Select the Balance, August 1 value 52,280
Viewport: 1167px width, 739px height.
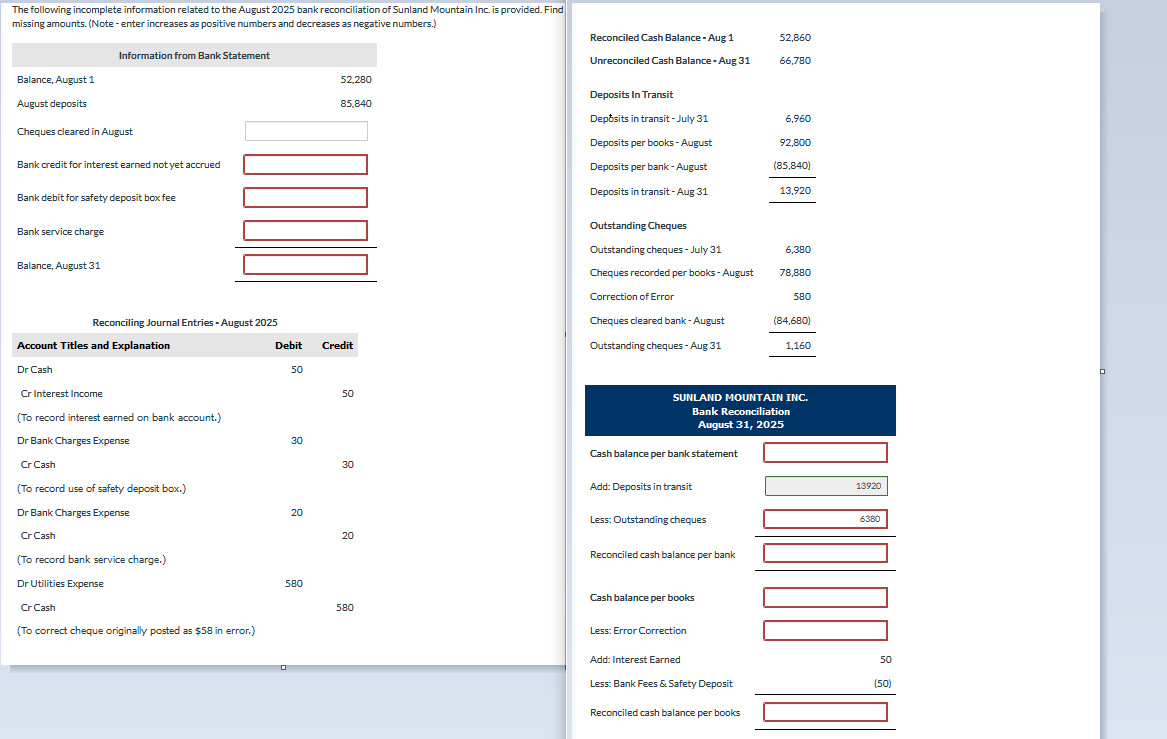pos(356,80)
